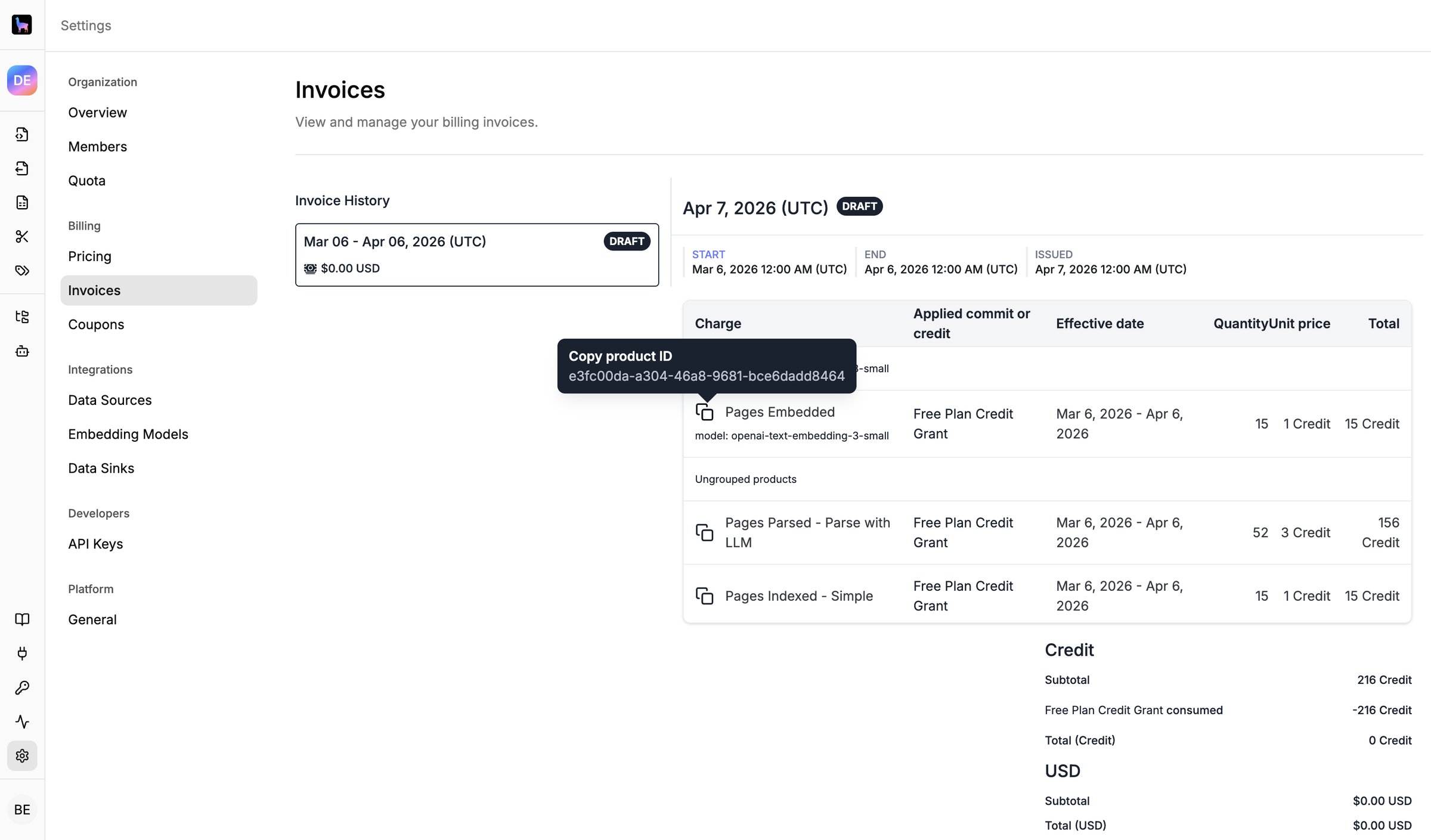
Task: Copy product ID for Pages Embedded
Action: (x=704, y=412)
